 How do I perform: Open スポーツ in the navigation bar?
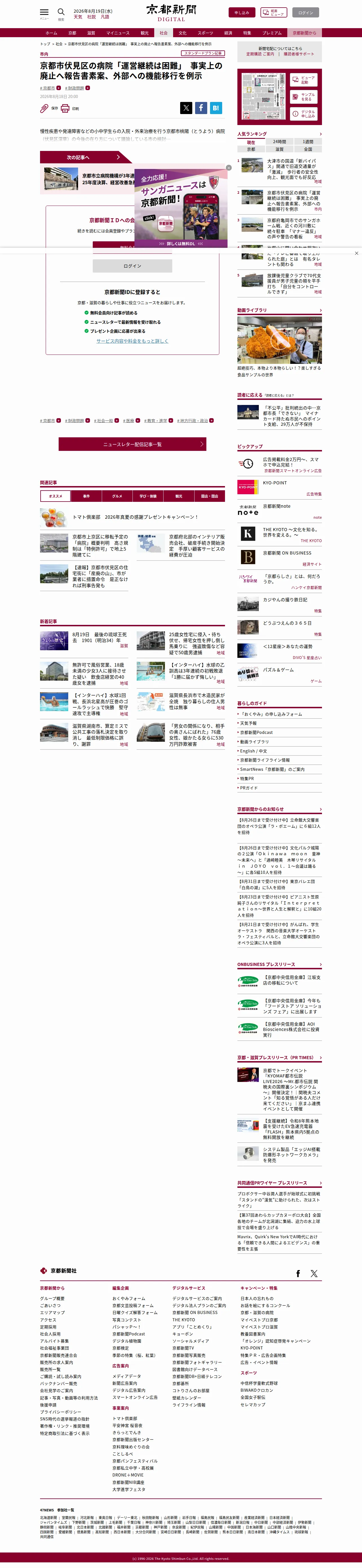coord(205,33)
